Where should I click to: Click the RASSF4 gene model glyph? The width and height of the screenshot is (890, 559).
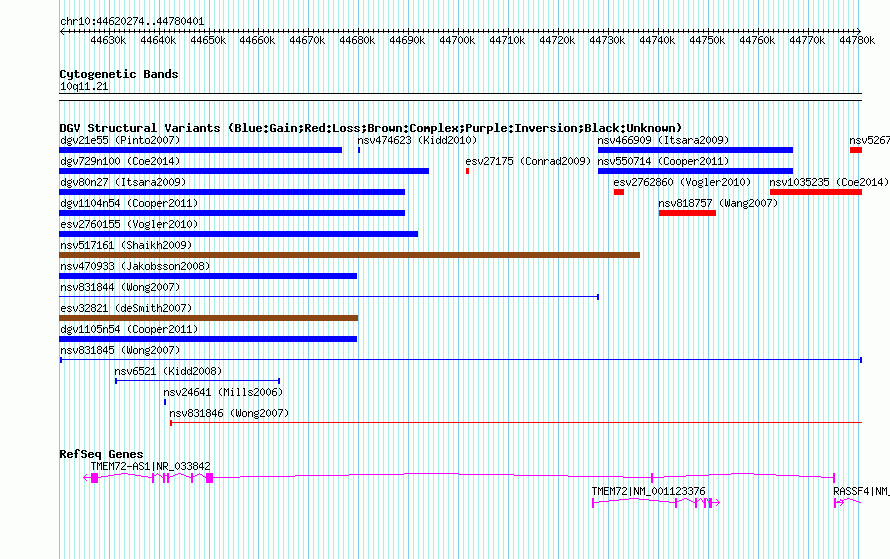[x=847, y=502]
